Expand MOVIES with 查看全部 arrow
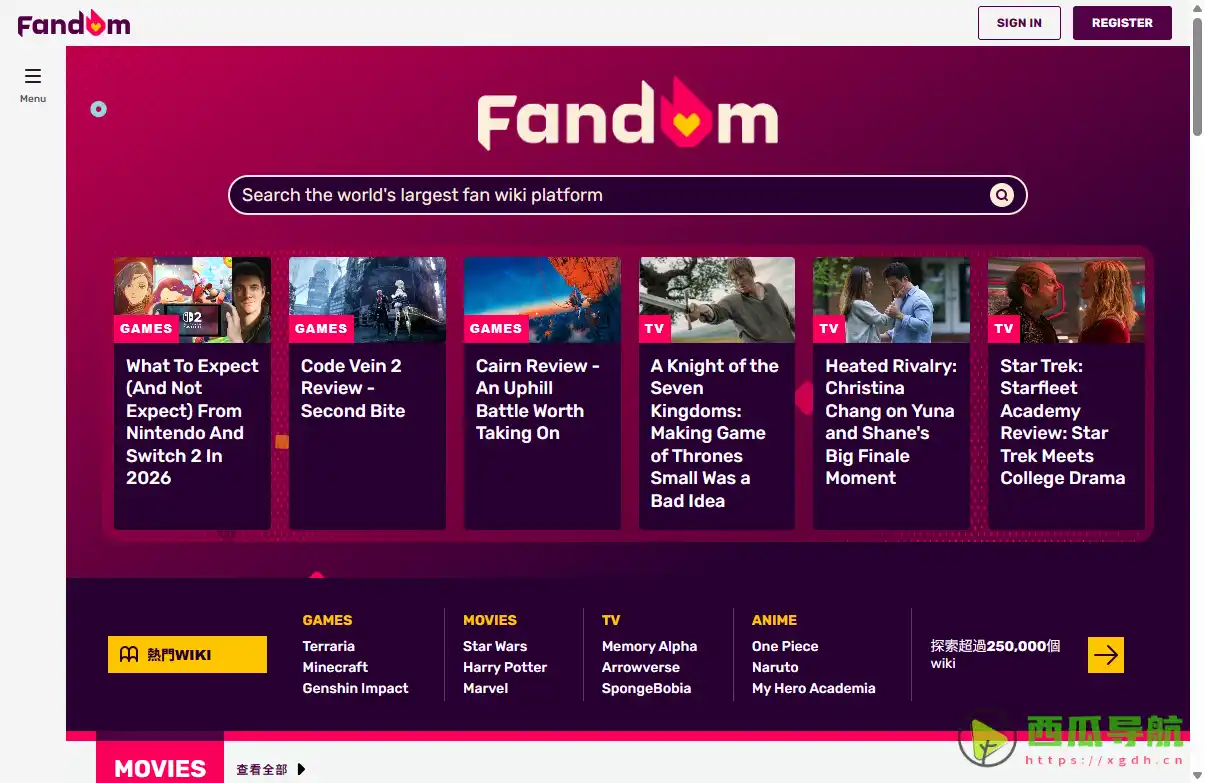Viewport: 1205px width, 783px height. [x=302, y=769]
